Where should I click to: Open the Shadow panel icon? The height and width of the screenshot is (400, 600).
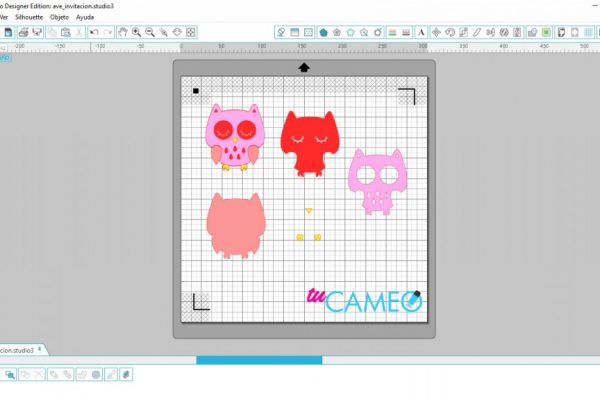364,33
